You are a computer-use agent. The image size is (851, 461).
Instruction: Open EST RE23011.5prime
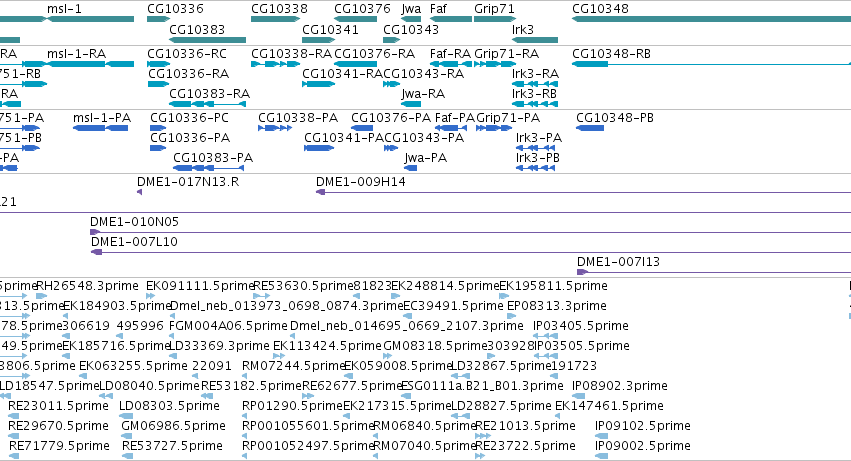pyautogui.click(x=14, y=416)
